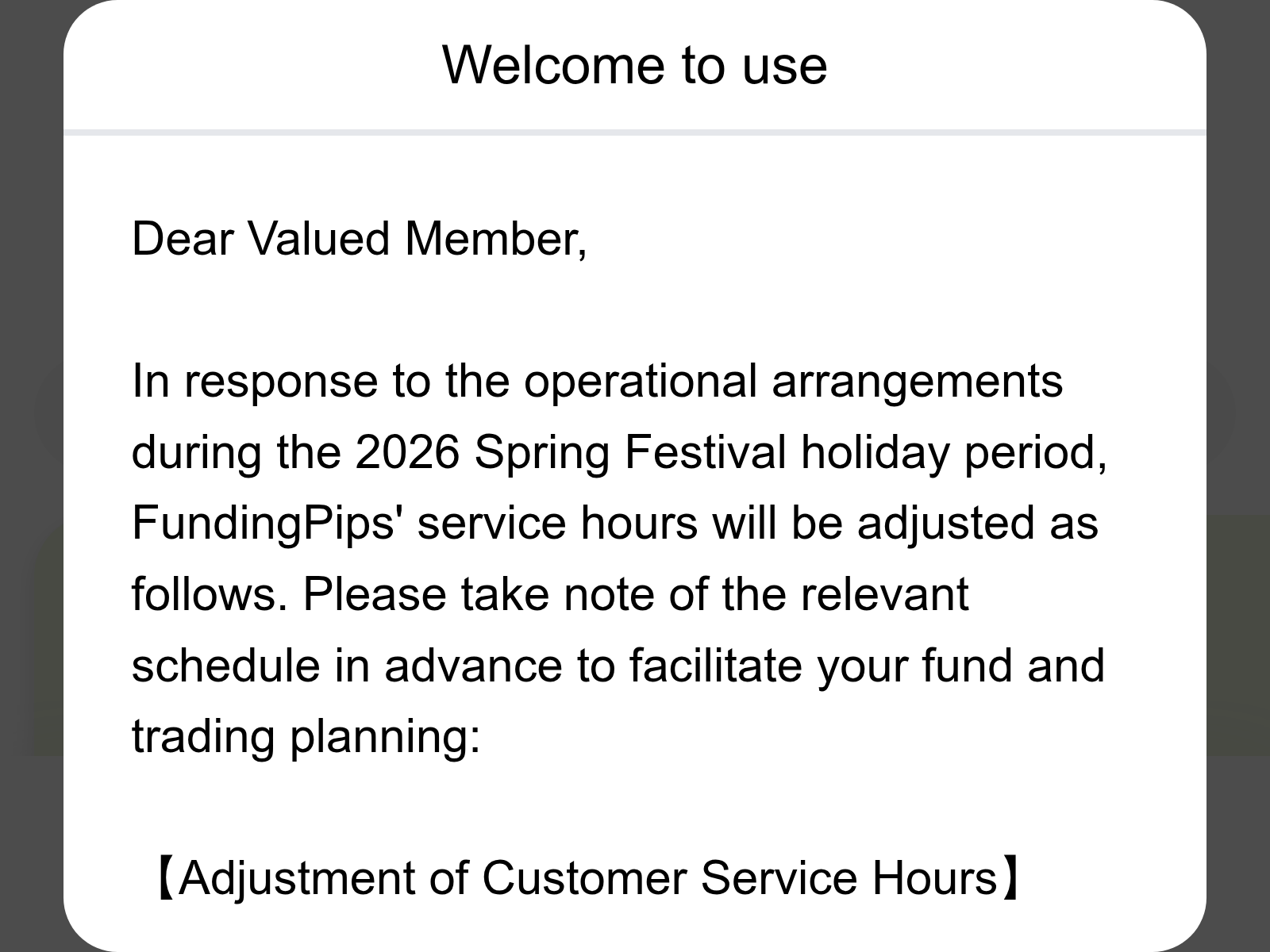Click the "trading planning:" line
This screenshot has height=952, width=1270.
306,735
